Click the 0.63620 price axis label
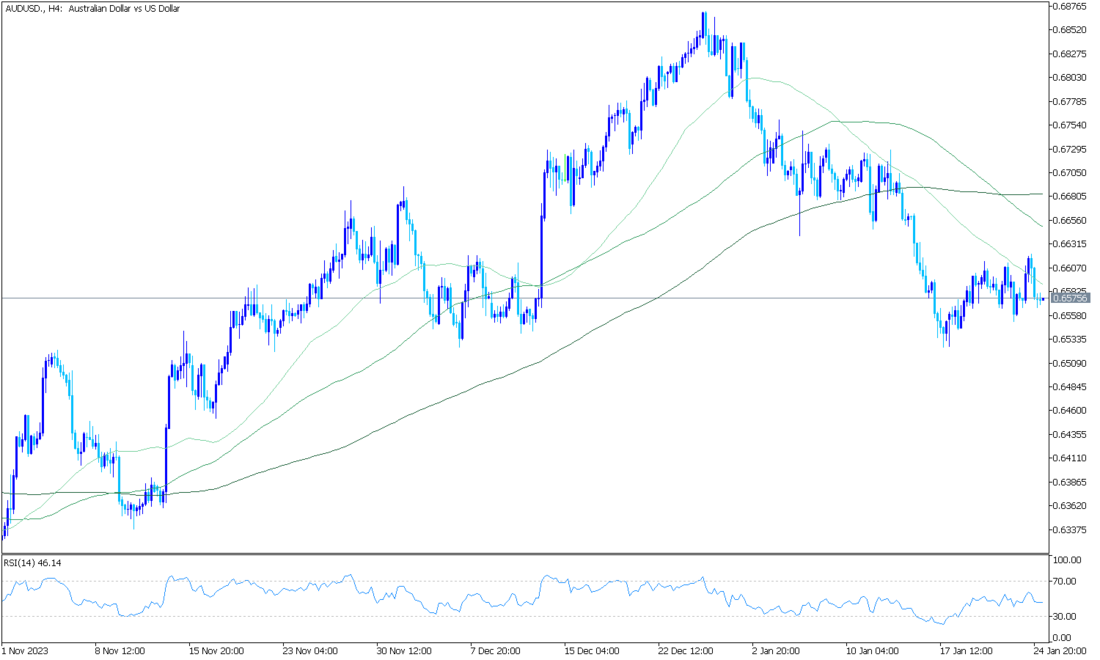Viewport: 1100px width, 660px height. tap(1071, 506)
